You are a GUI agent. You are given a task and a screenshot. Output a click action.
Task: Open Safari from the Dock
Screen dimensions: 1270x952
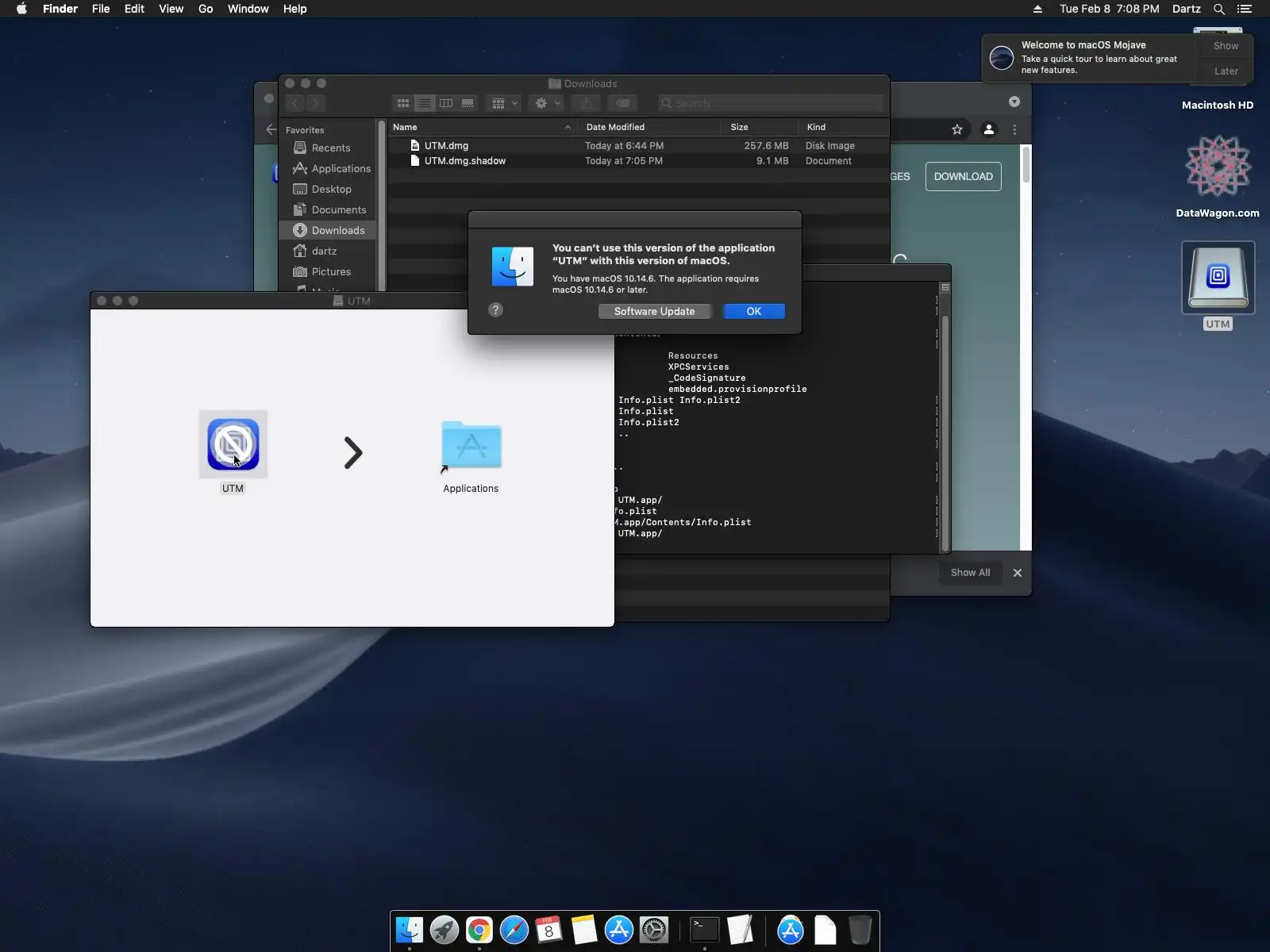coord(514,930)
